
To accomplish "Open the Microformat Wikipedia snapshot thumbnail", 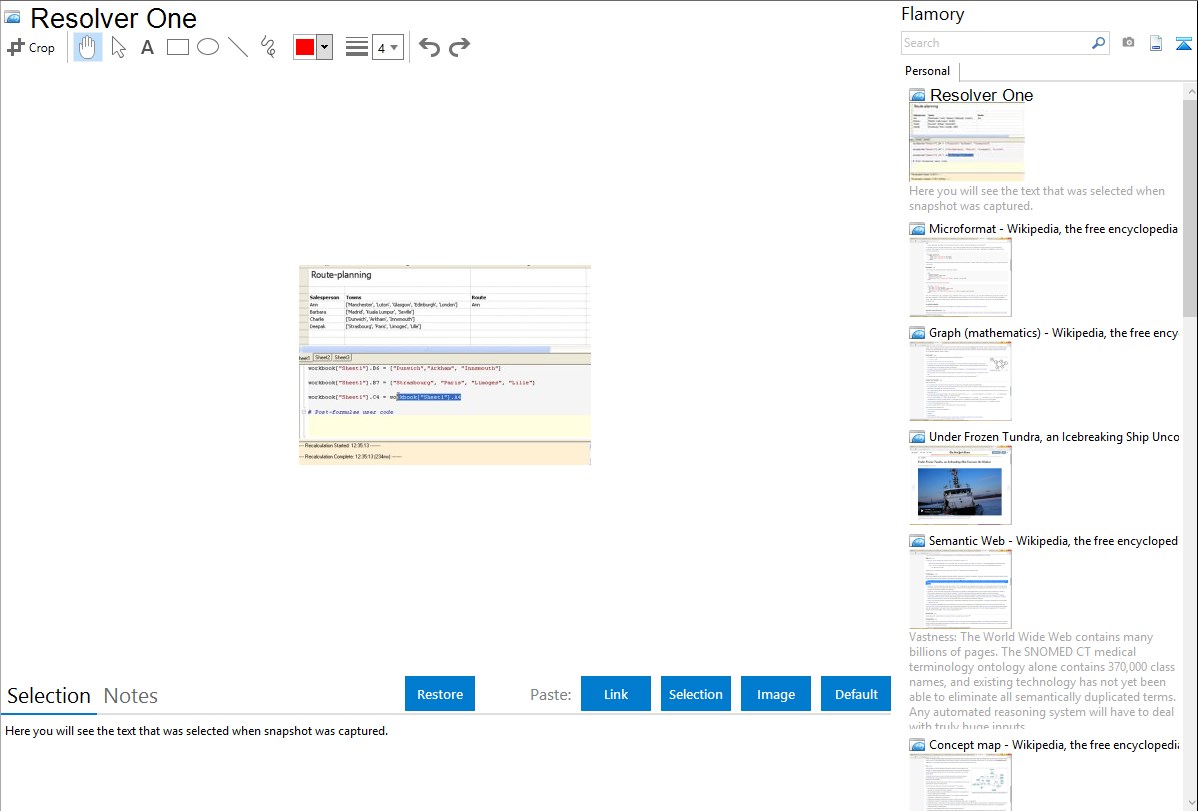I will pos(960,277).
